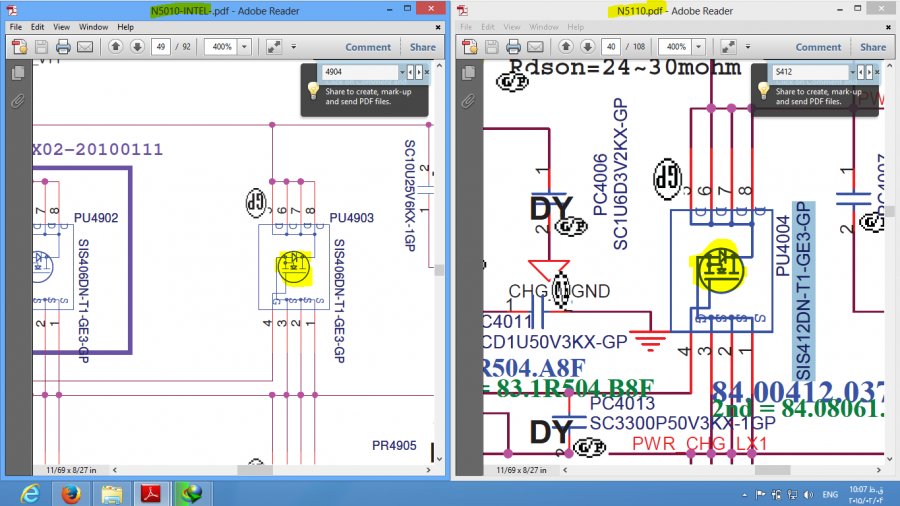This screenshot has width=900, height=506.
Task: Open page thumbnails panel in N5010-INTEL window
Action: point(18,73)
